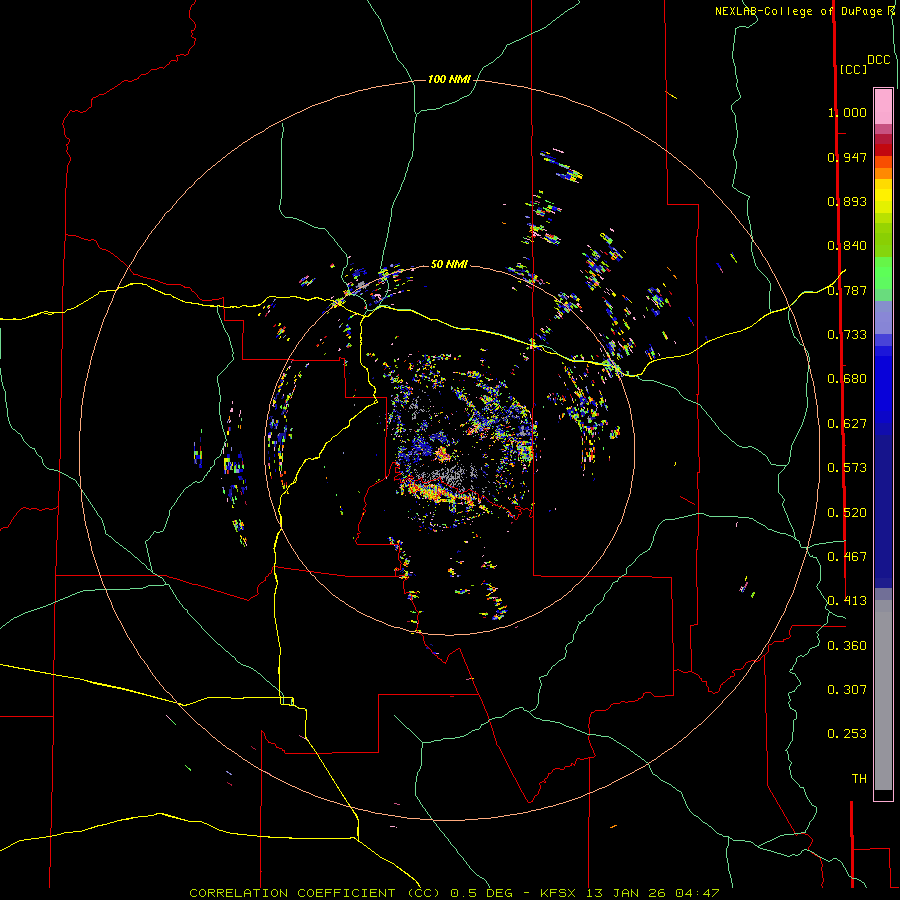Screen dimensions: 900x900
Task: Click the 0.467 legend value
Action: coord(847,557)
